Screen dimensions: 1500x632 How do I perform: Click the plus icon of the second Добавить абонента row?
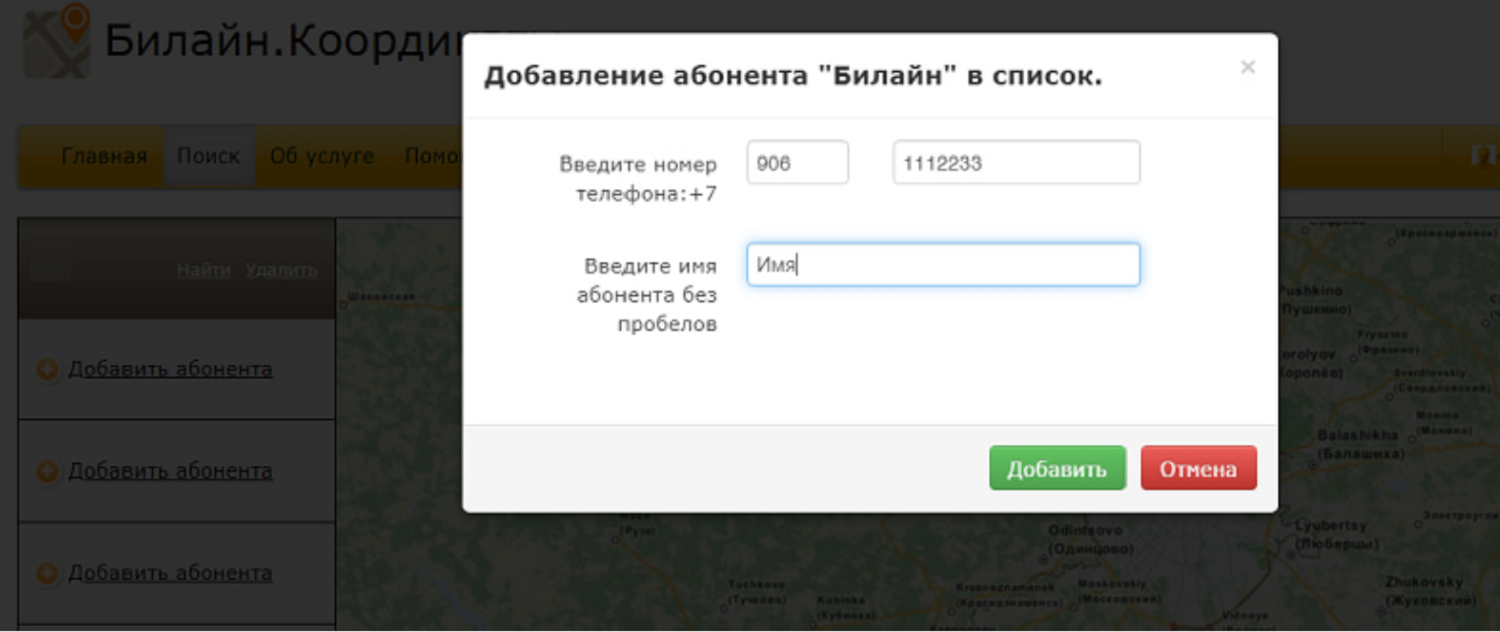47,471
